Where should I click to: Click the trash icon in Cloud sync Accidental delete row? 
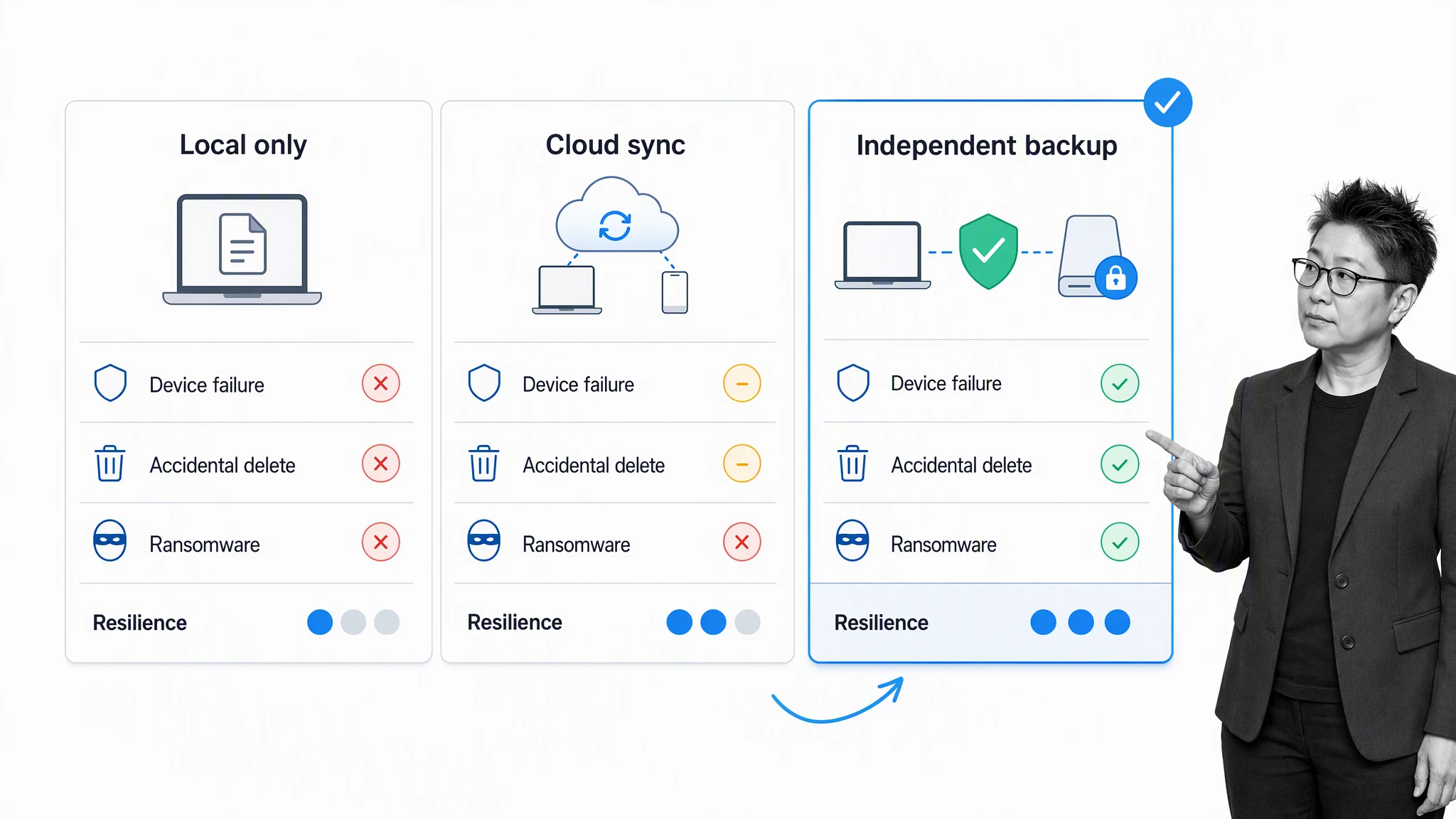coord(483,464)
